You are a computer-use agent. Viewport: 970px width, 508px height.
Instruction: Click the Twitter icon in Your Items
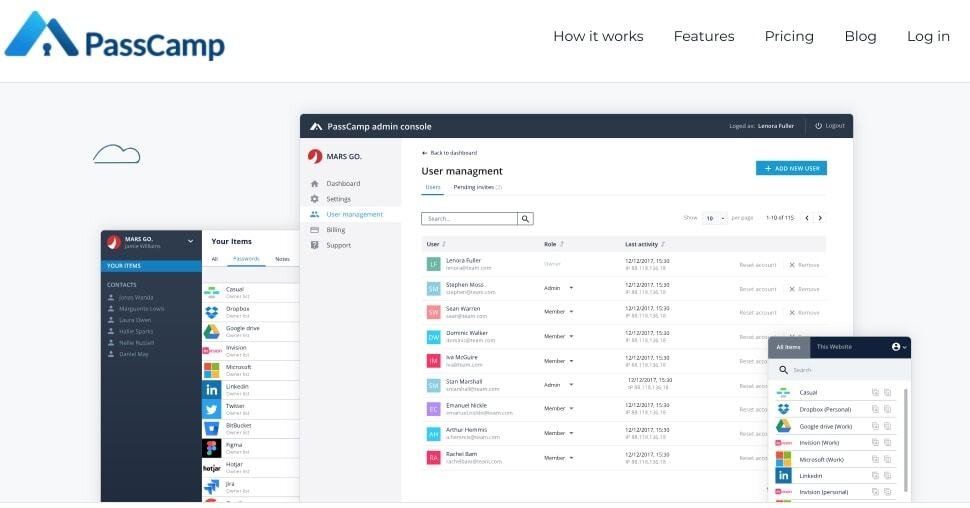tap(212, 409)
